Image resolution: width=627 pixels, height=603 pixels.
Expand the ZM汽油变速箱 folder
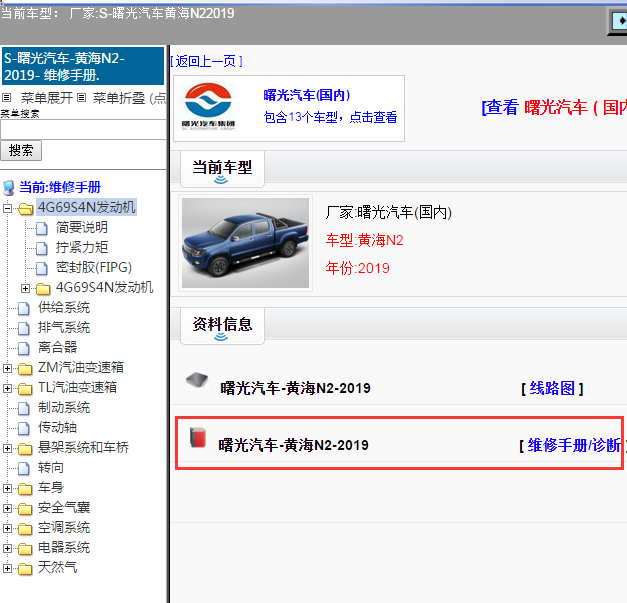coord(7,368)
